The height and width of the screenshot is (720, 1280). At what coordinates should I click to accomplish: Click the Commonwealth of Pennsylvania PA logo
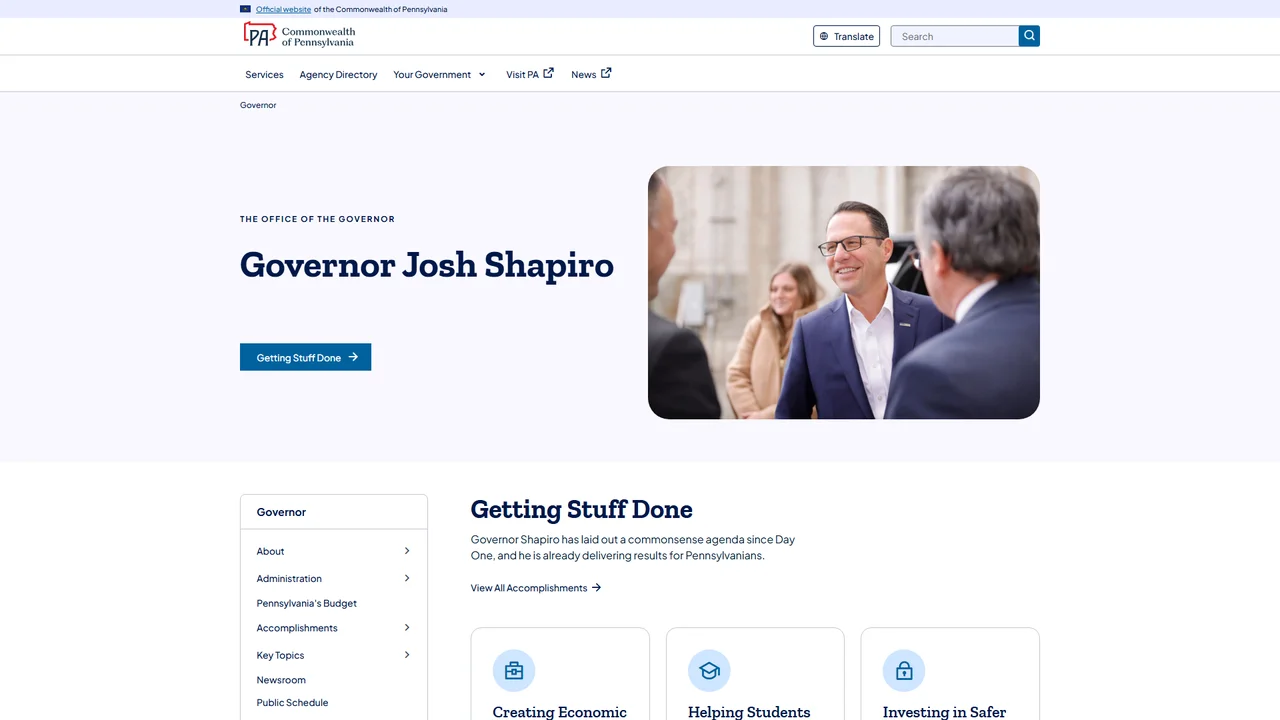299,36
